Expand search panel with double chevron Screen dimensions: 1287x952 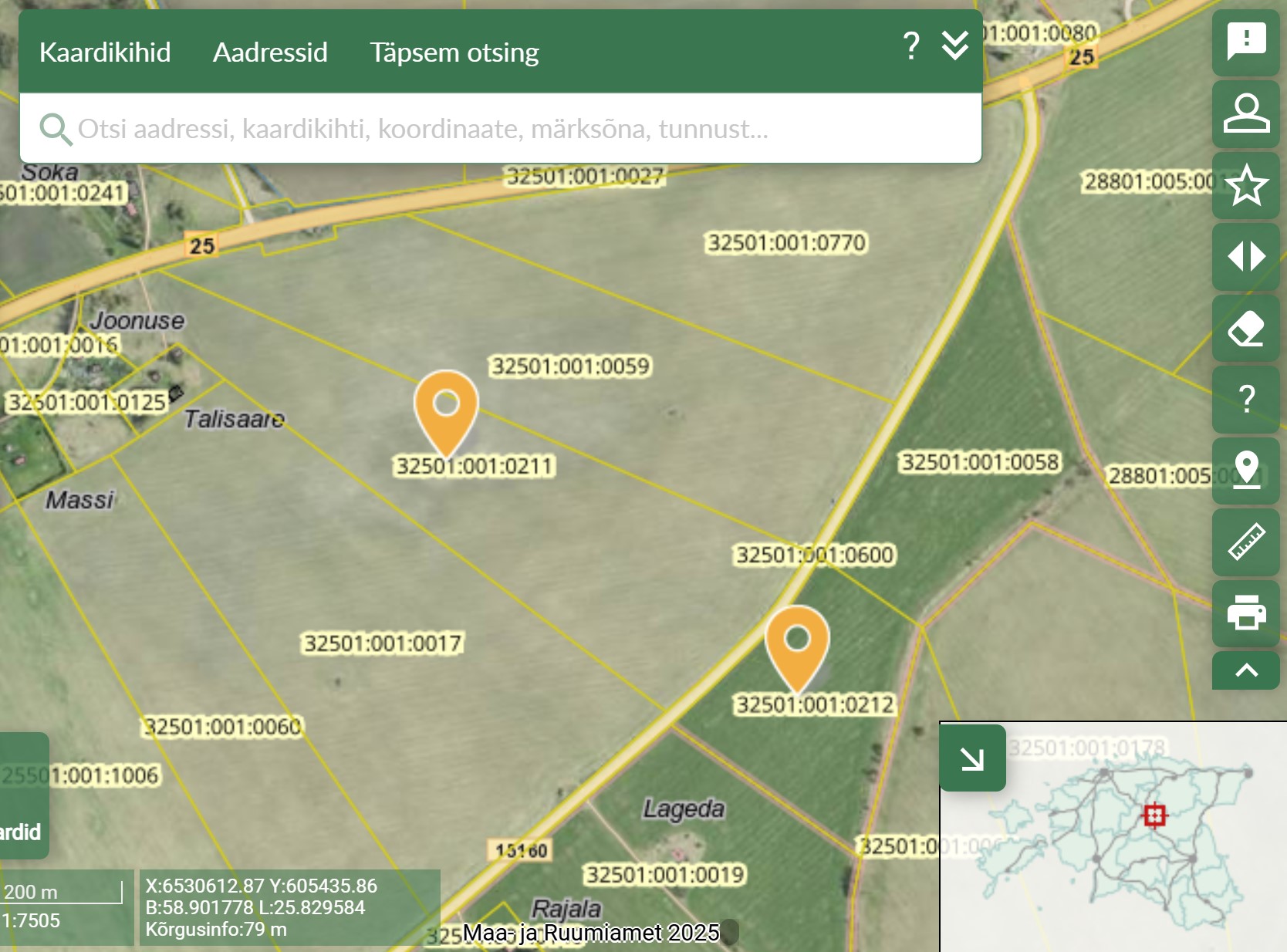point(954,46)
